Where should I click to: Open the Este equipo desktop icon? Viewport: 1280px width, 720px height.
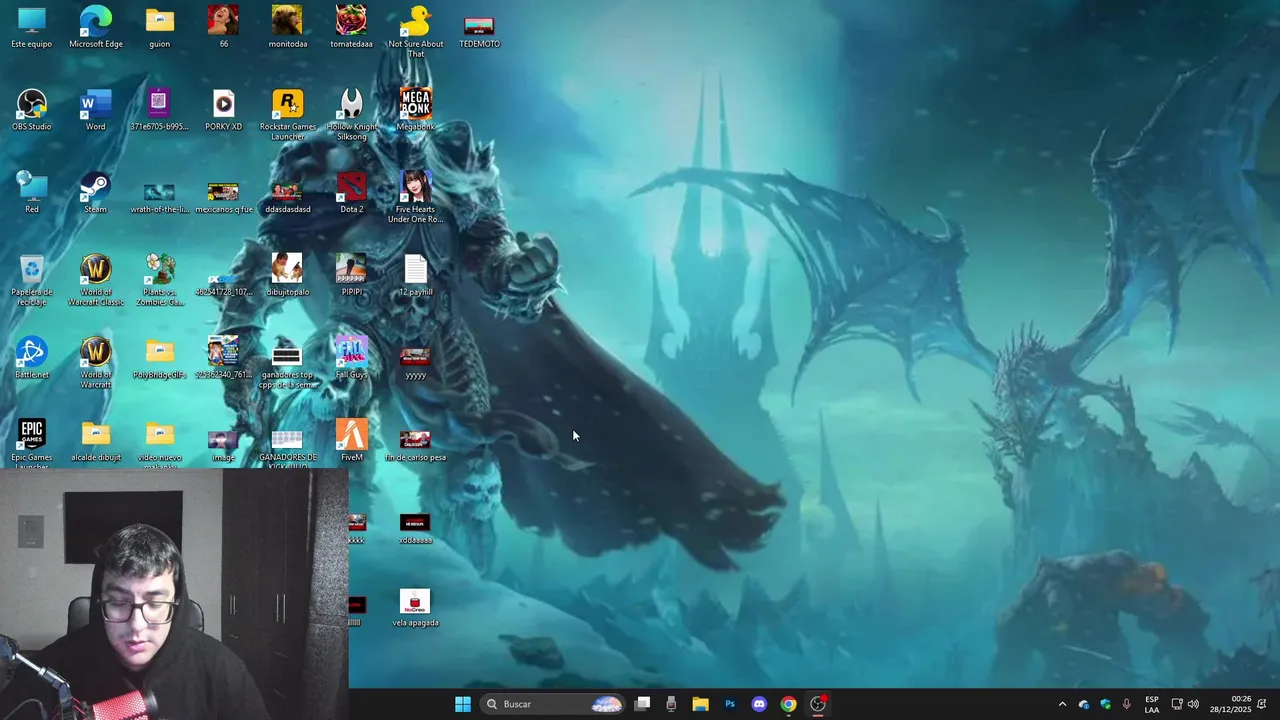pos(32,27)
